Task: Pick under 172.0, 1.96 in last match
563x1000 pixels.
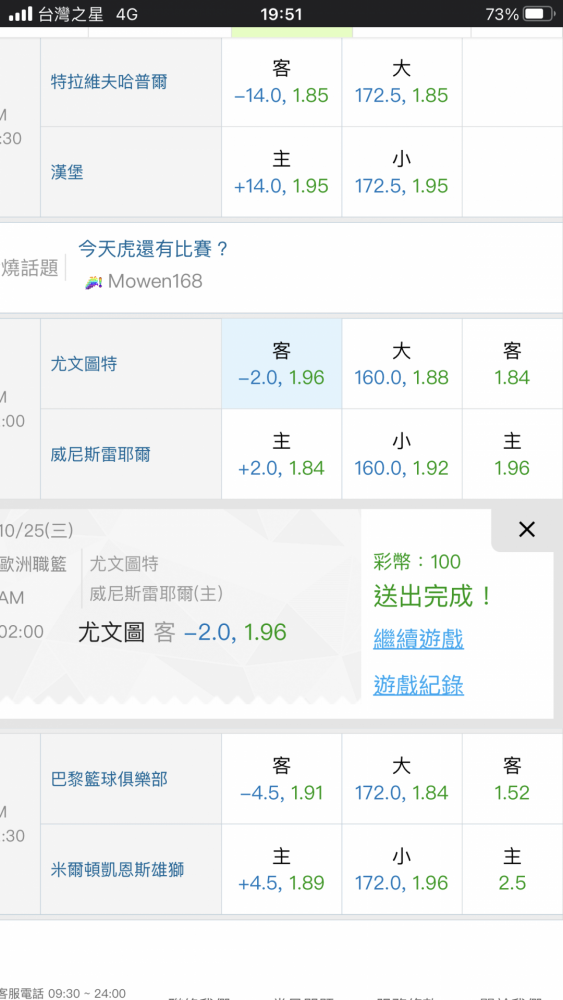Action: click(x=402, y=869)
